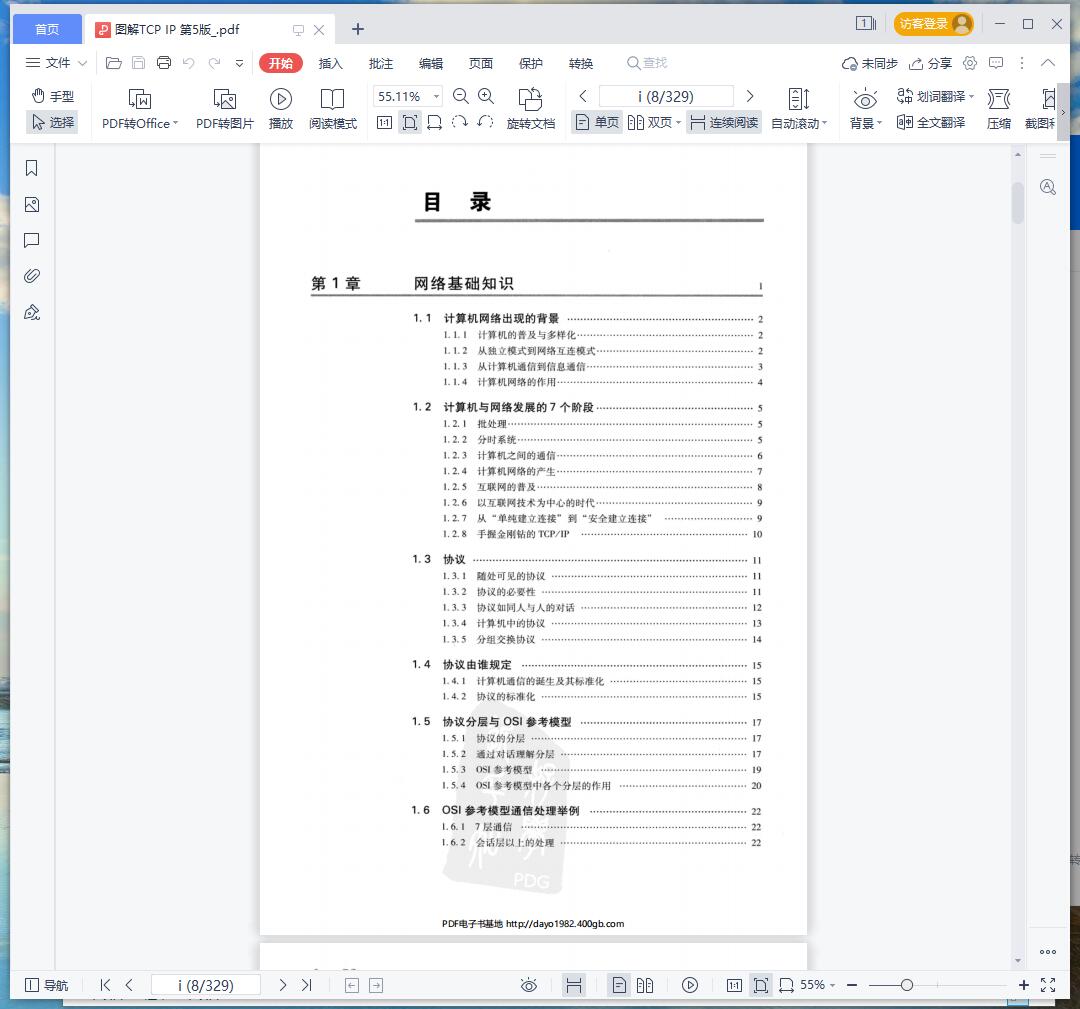Image resolution: width=1080 pixels, height=1009 pixels.
Task: Open the 55.11% zoom dropdown
Action: [436, 96]
